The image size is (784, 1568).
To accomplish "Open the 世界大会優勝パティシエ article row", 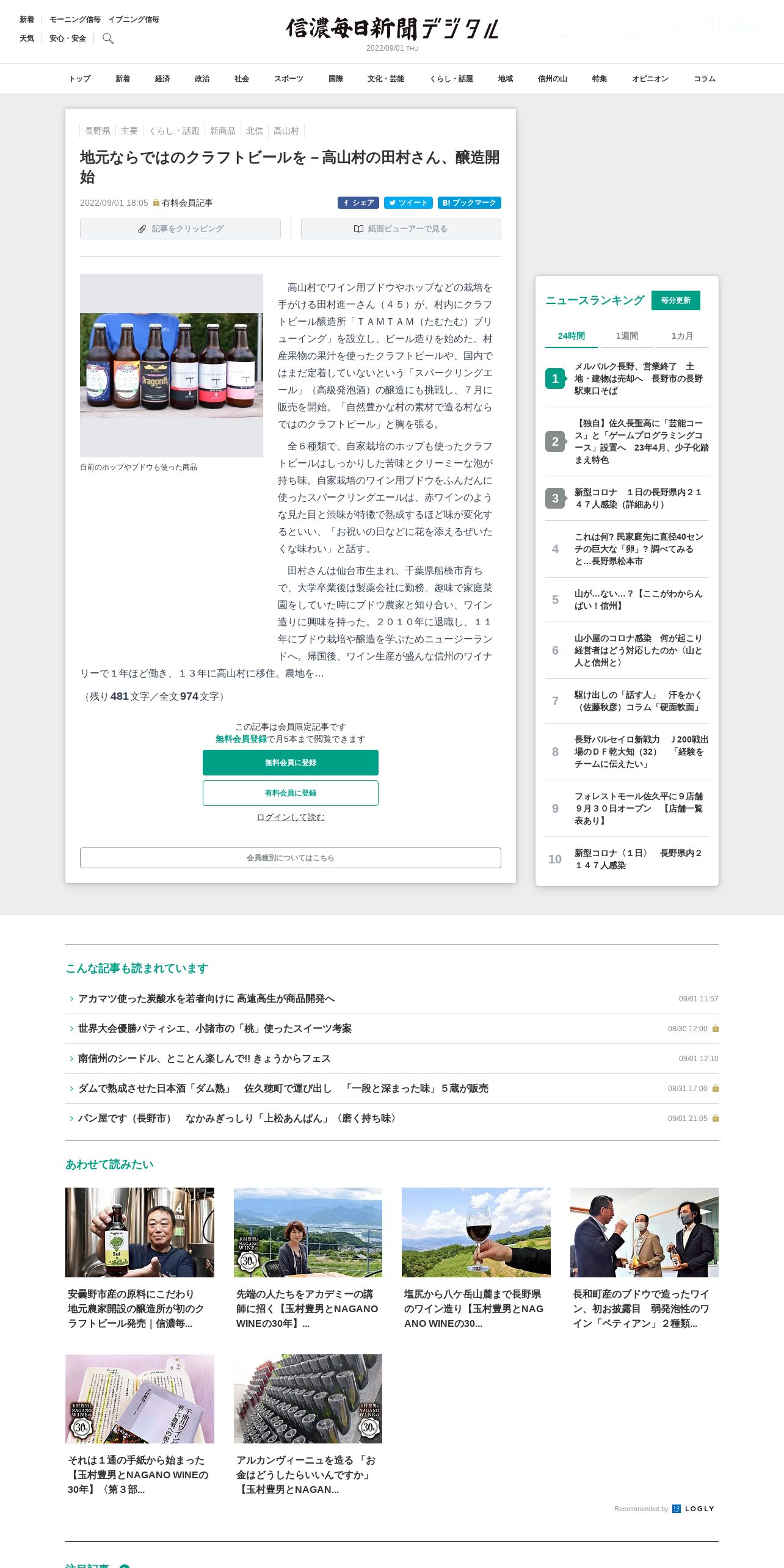I will 392,1029.
